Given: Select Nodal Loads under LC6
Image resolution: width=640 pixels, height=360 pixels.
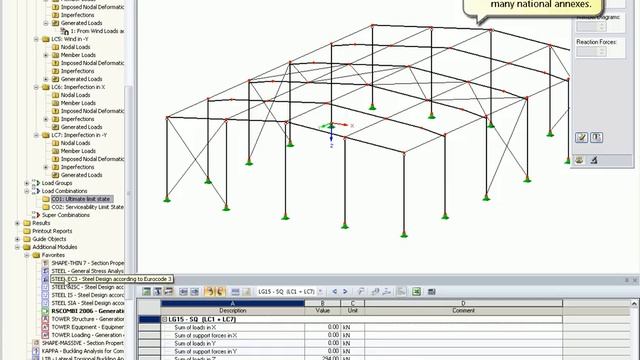Looking at the screenshot, I should [x=76, y=95].
